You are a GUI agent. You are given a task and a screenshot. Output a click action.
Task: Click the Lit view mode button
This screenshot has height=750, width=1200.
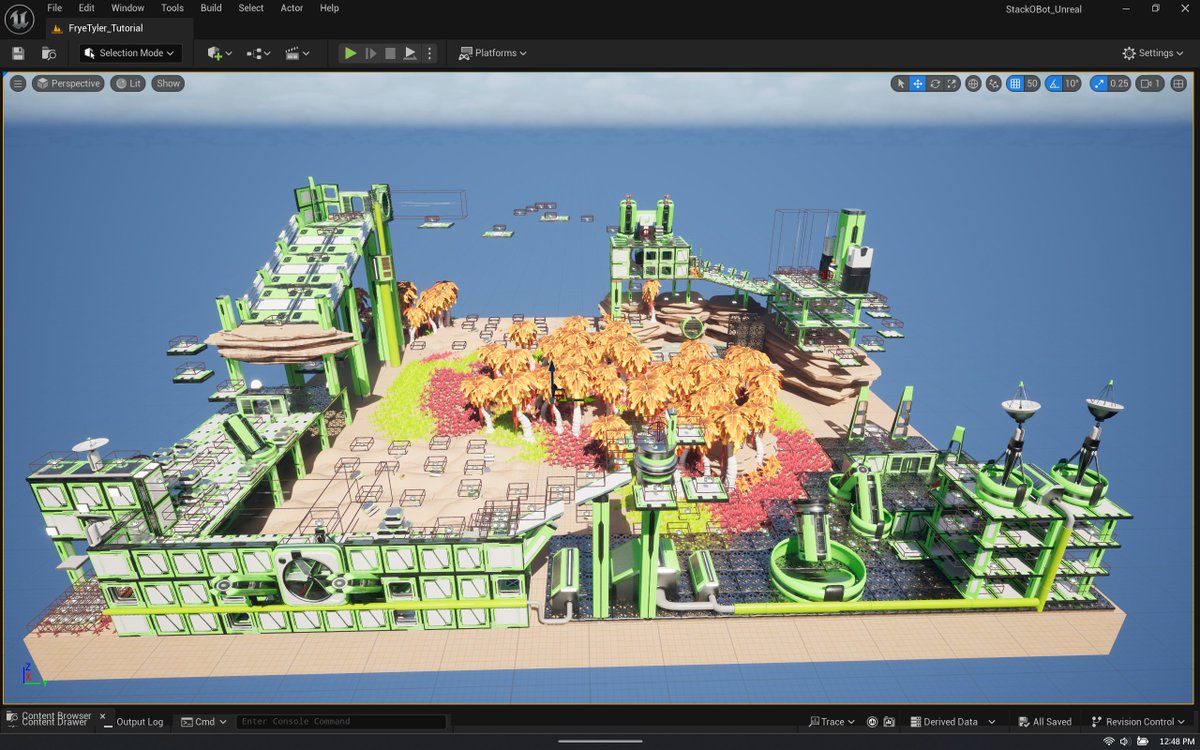pyautogui.click(x=128, y=83)
